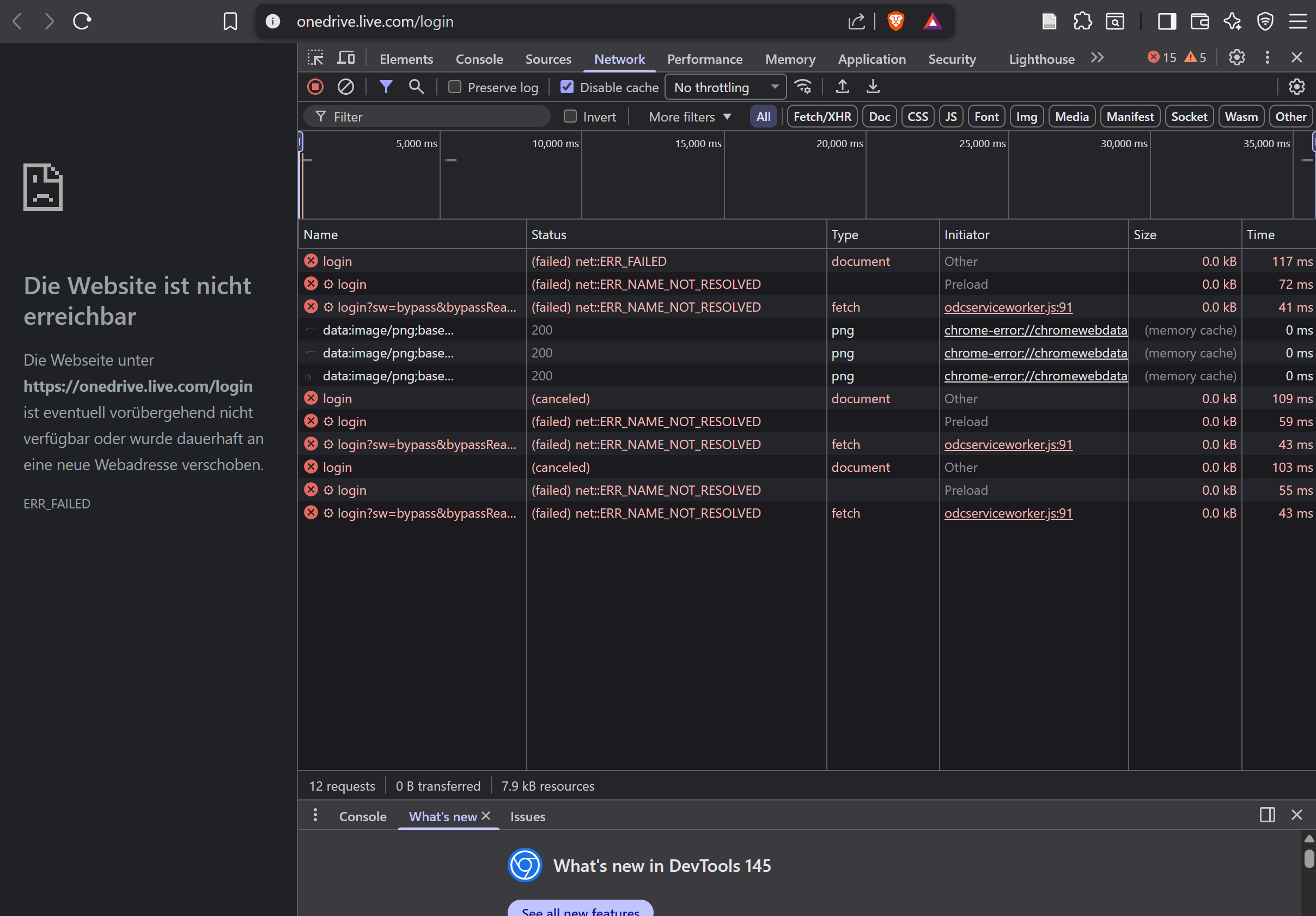Import HAR file with upload arrow
Screen dimensions: 1316x916
click(x=842, y=87)
